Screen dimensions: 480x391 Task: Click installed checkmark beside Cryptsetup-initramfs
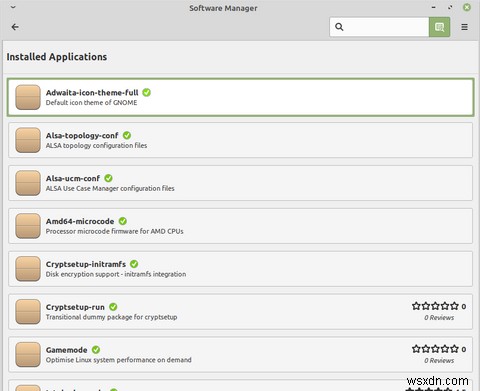pyautogui.click(x=134, y=264)
